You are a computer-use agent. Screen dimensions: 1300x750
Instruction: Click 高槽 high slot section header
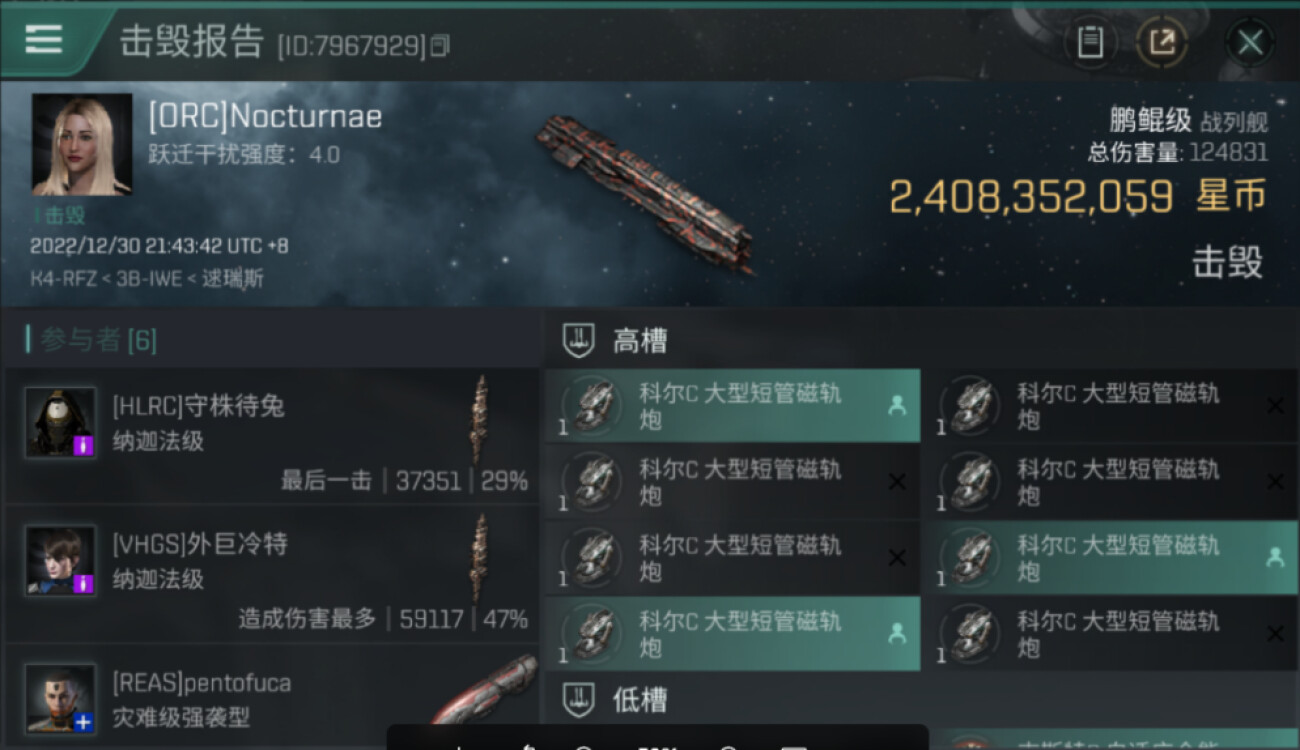pos(640,341)
